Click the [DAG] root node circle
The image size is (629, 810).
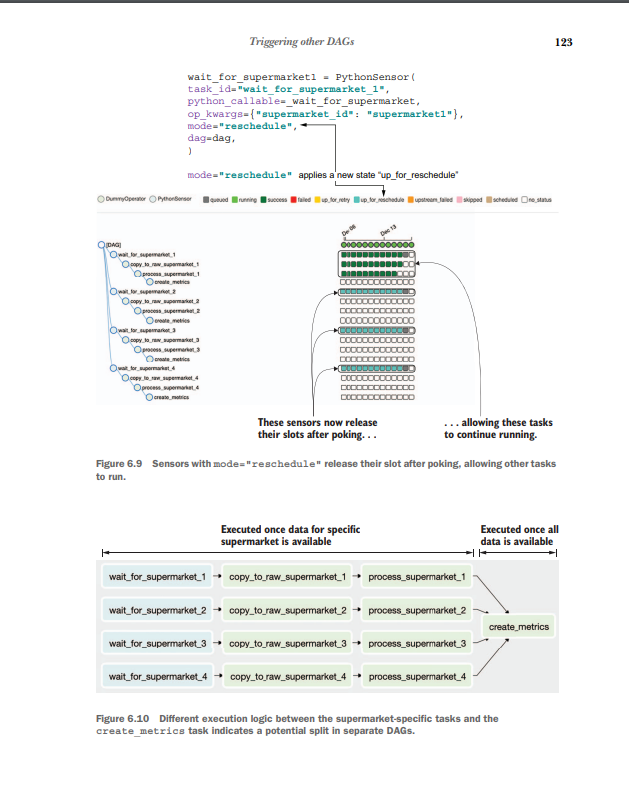point(101,245)
